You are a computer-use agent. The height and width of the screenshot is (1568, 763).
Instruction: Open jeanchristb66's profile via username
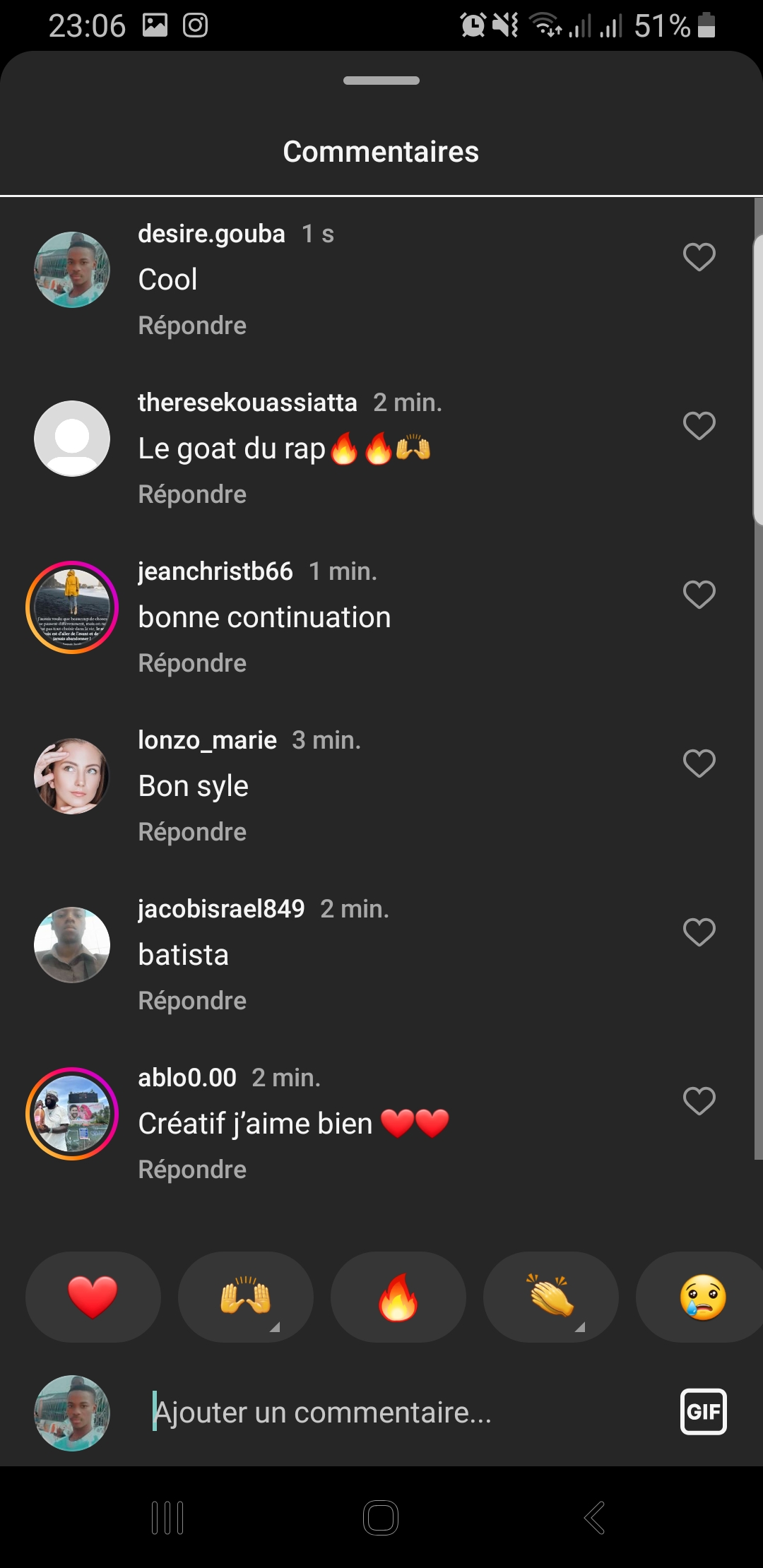coord(215,571)
